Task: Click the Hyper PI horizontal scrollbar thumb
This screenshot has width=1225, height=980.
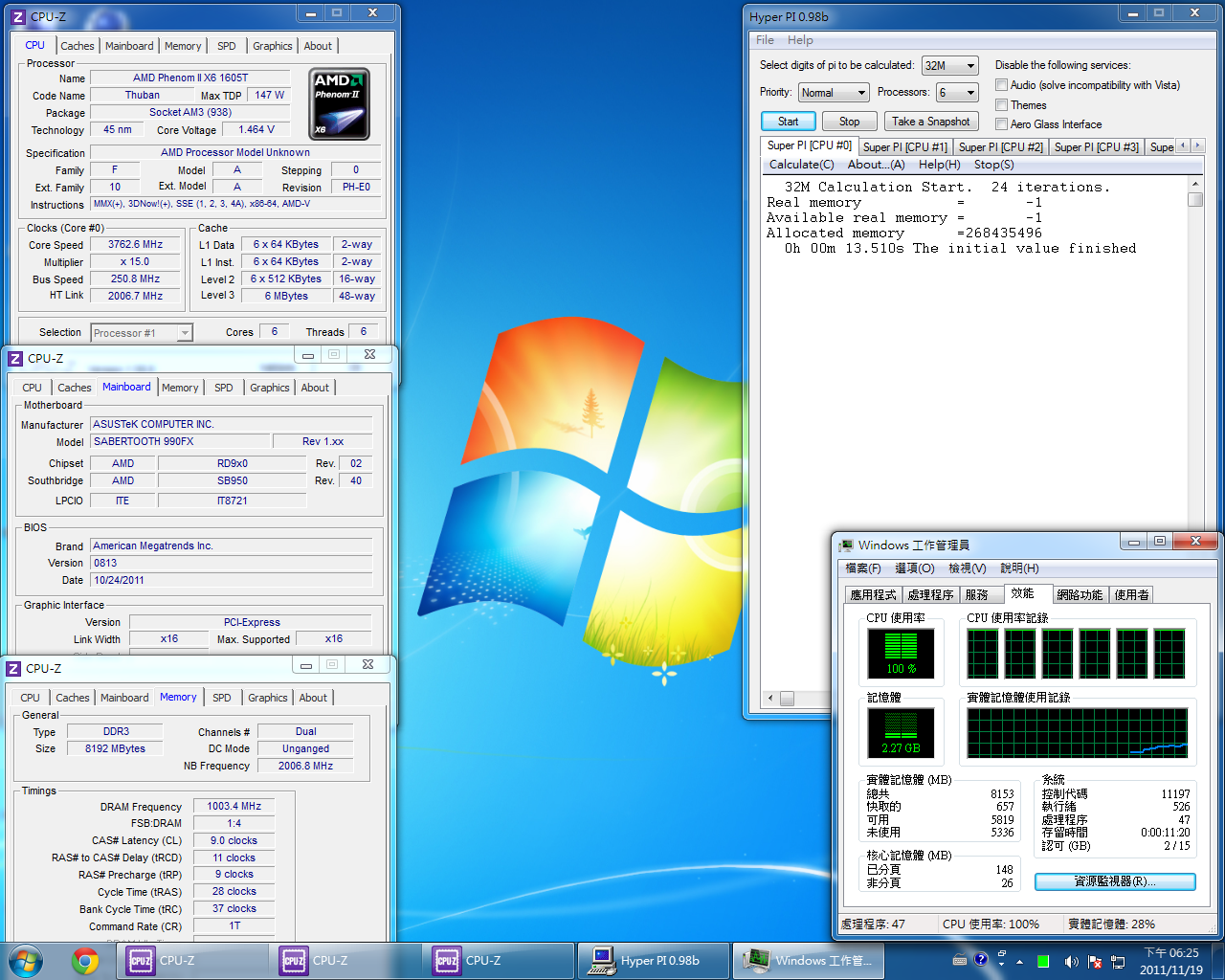Action: pos(787,698)
